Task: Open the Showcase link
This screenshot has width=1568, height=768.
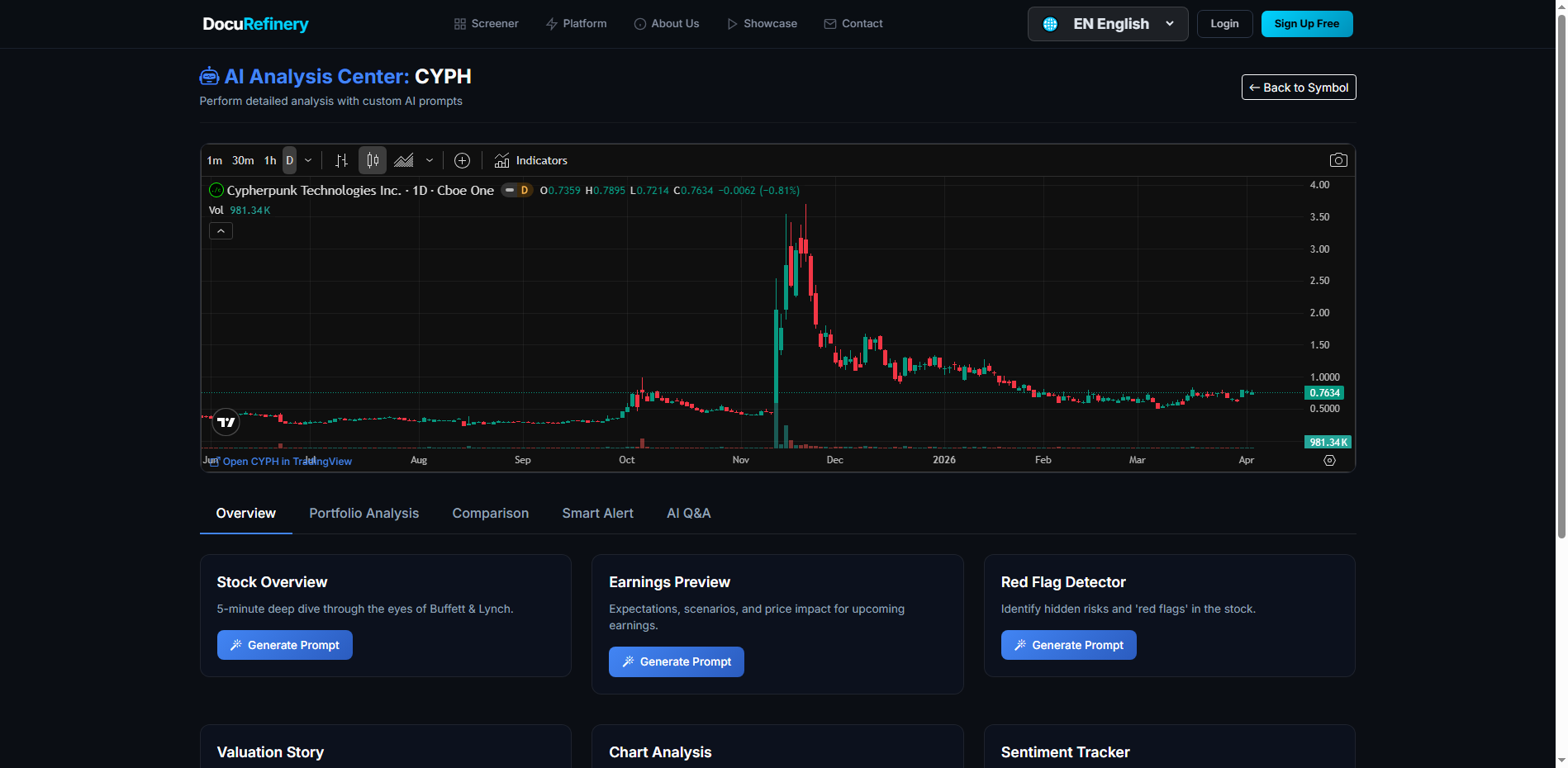Action: 762,24
